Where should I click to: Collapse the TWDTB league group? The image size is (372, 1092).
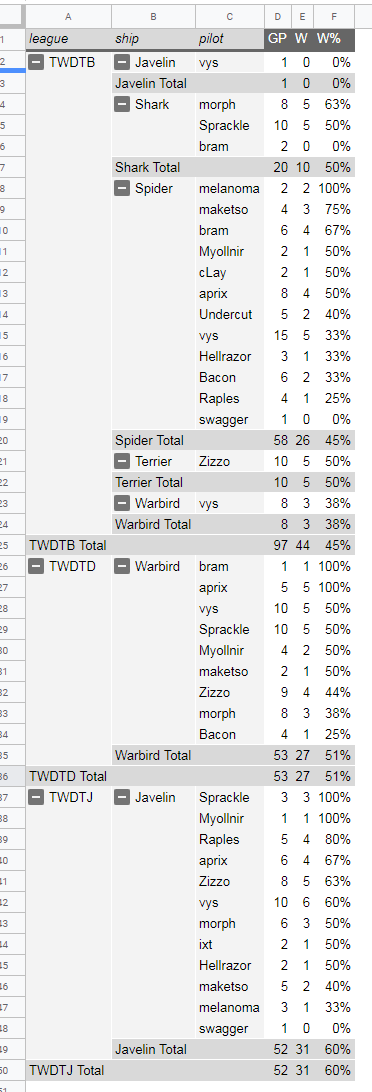point(37,63)
